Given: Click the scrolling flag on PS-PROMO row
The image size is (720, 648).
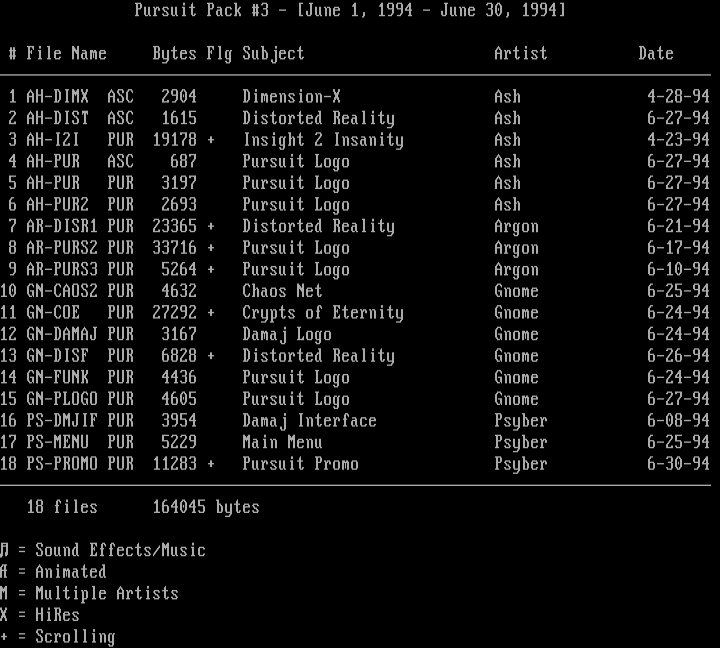Looking at the screenshot, I should [211, 464].
